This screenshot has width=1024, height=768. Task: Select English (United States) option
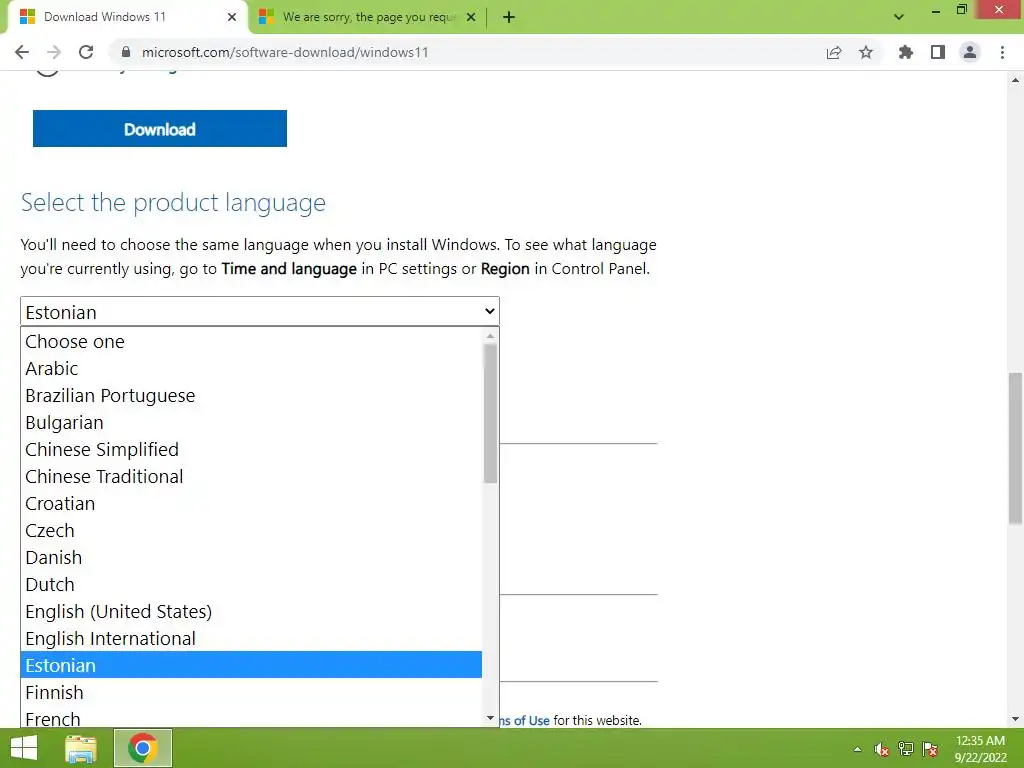[x=251, y=611]
